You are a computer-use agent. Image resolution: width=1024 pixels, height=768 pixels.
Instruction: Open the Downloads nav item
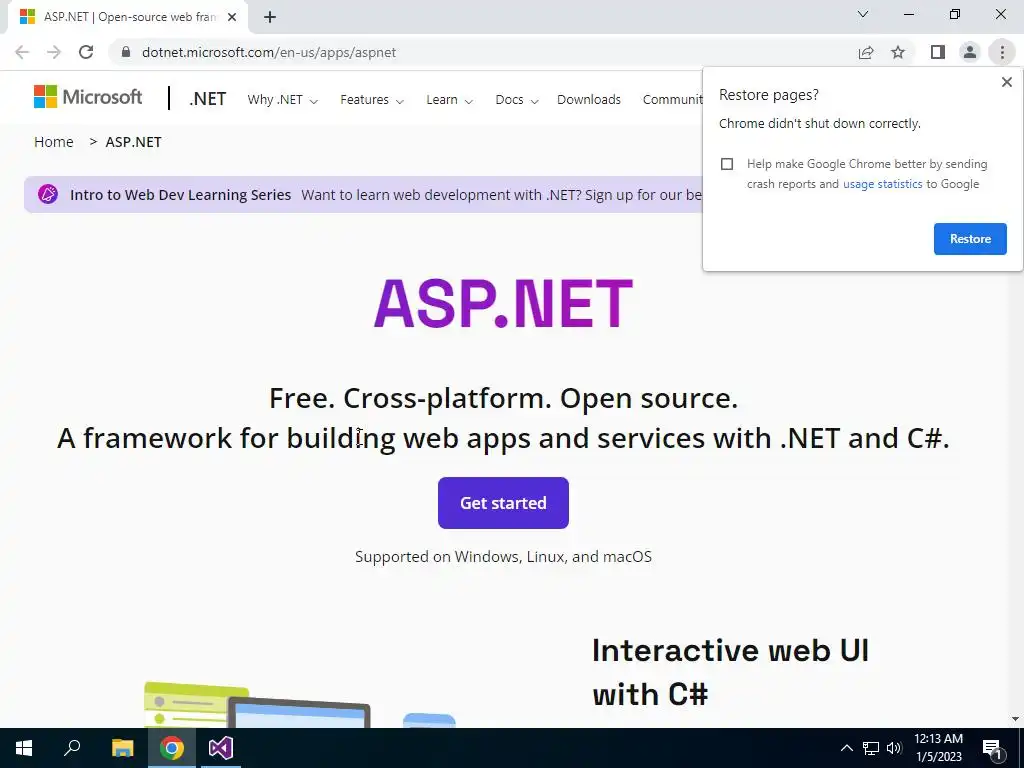pos(589,100)
